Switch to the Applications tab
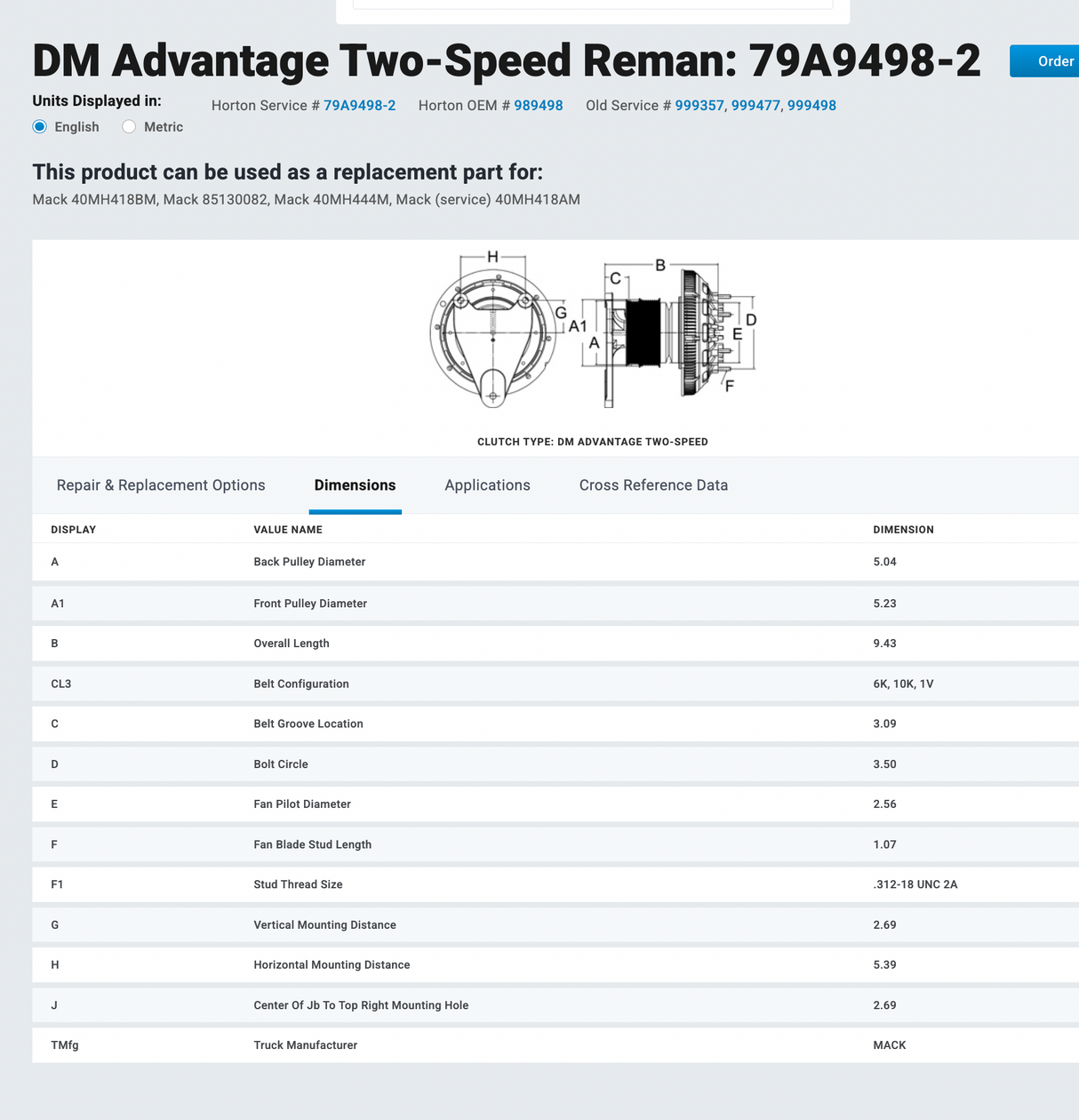Image resolution: width=1079 pixels, height=1120 pixels. [487, 485]
